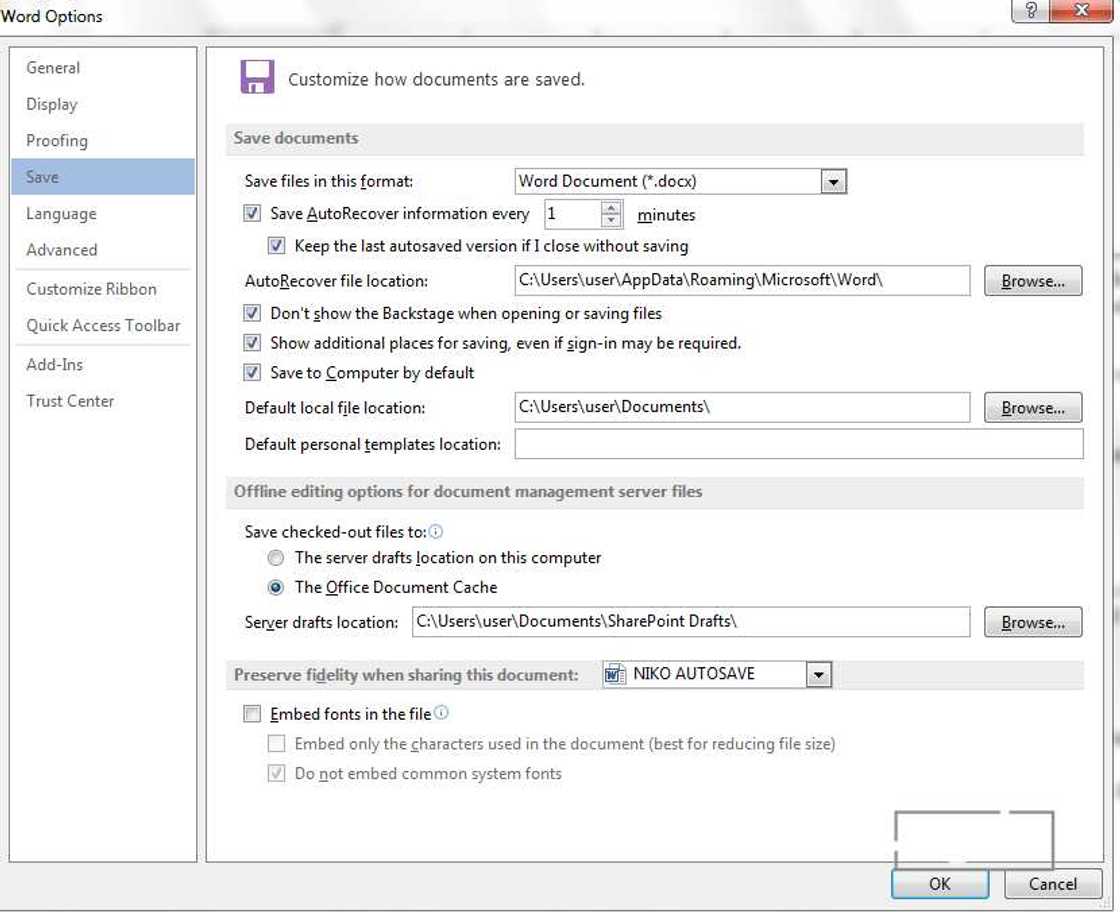The width and height of the screenshot is (1120, 912).
Task: Switch to the Proofing category
Action: pyautogui.click(x=57, y=141)
